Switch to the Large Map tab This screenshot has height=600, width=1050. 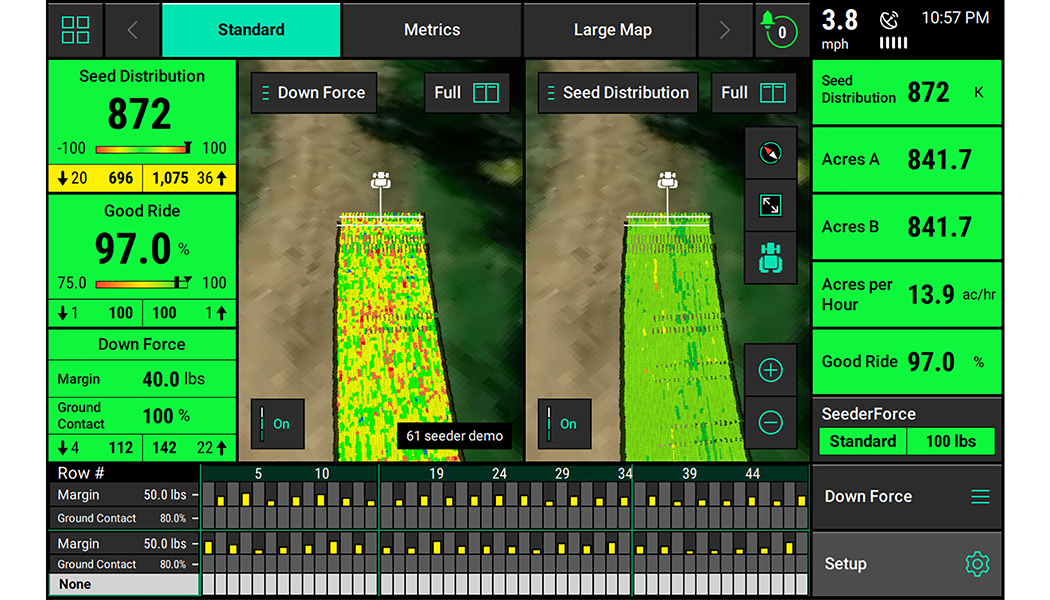612,30
